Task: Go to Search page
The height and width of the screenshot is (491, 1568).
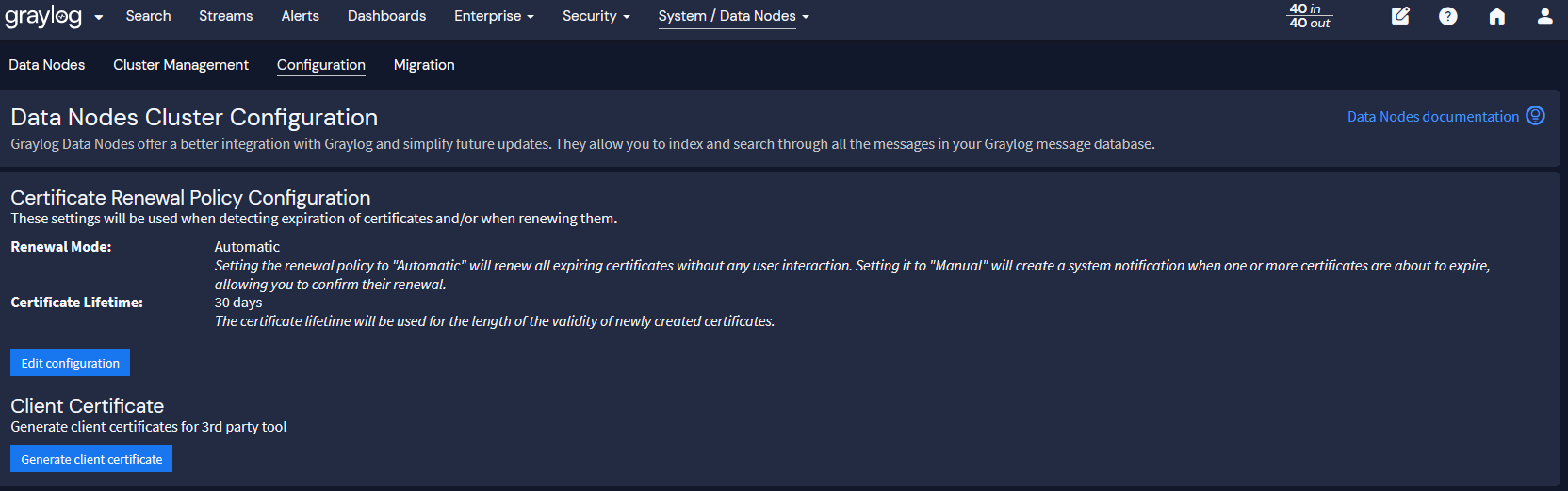Action: point(149,16)
